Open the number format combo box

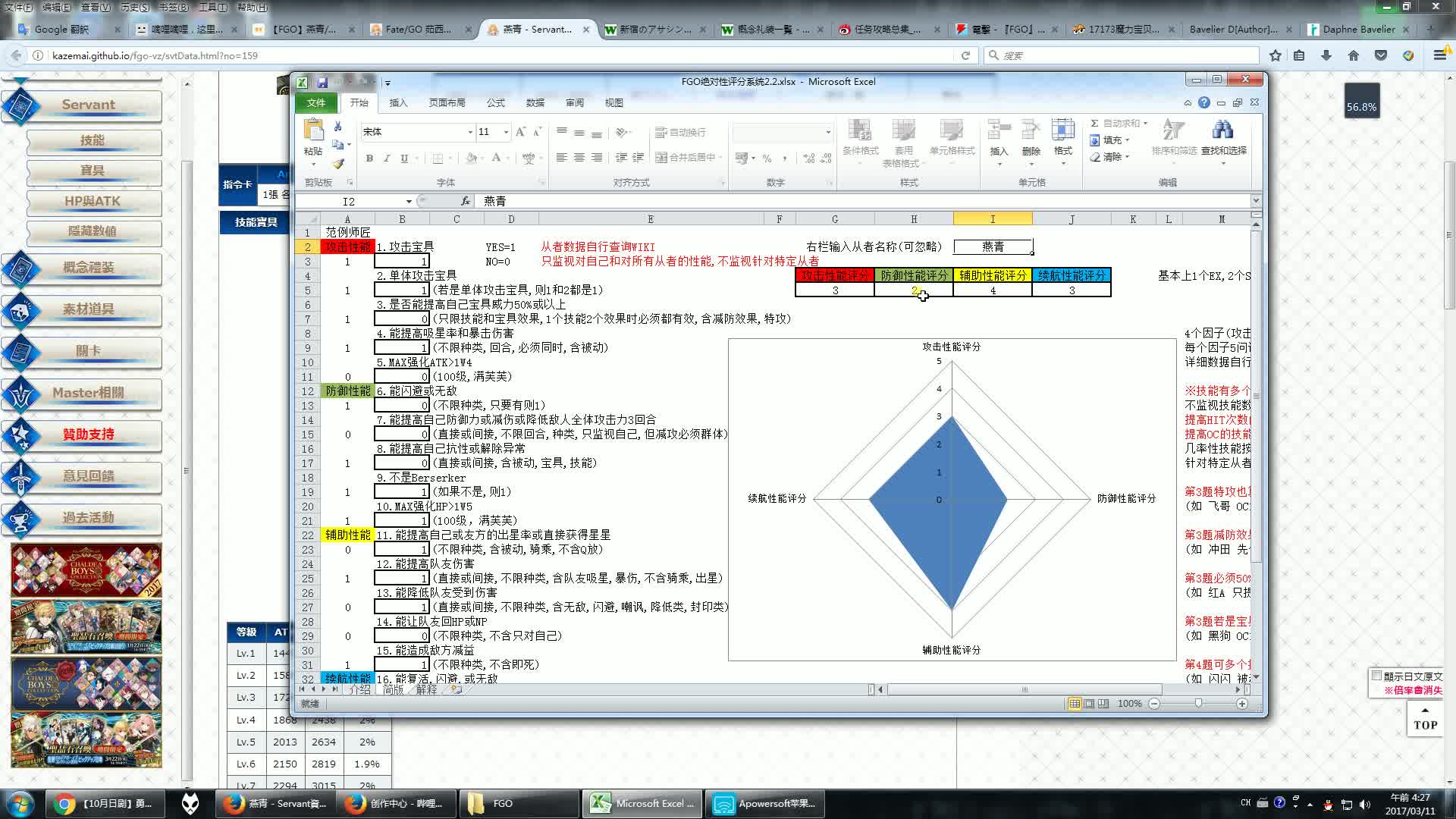(782, 132)
